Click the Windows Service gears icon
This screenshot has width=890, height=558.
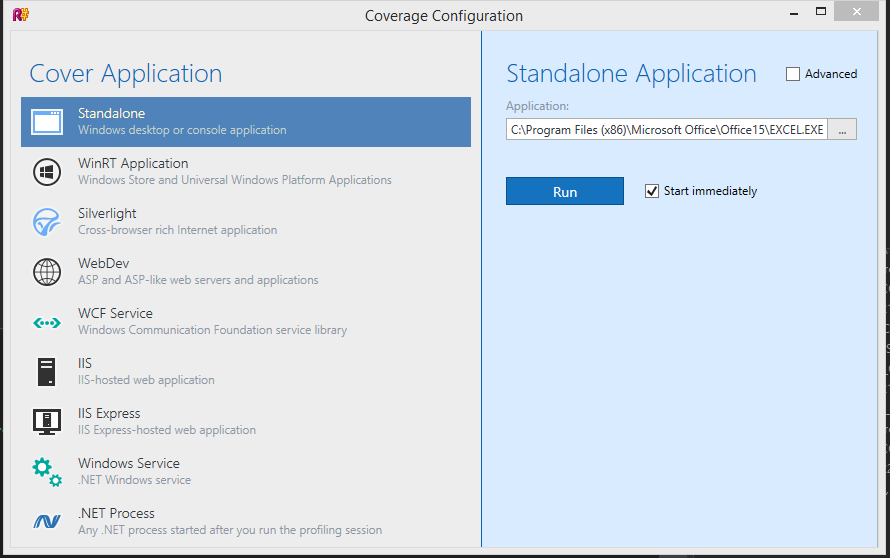tap(47, 471)
